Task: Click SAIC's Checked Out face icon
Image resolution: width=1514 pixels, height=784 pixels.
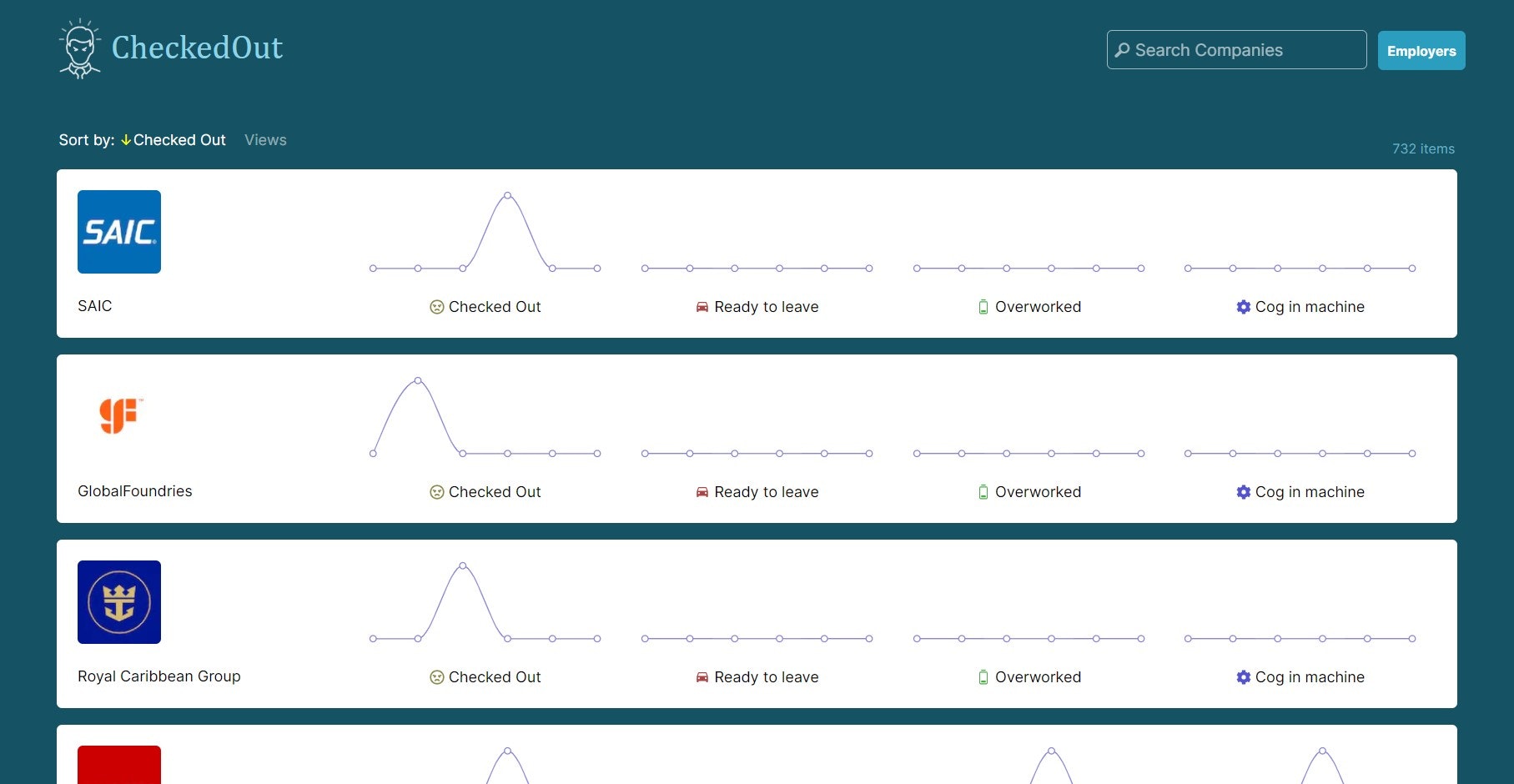Action: [x=436, y=307]
